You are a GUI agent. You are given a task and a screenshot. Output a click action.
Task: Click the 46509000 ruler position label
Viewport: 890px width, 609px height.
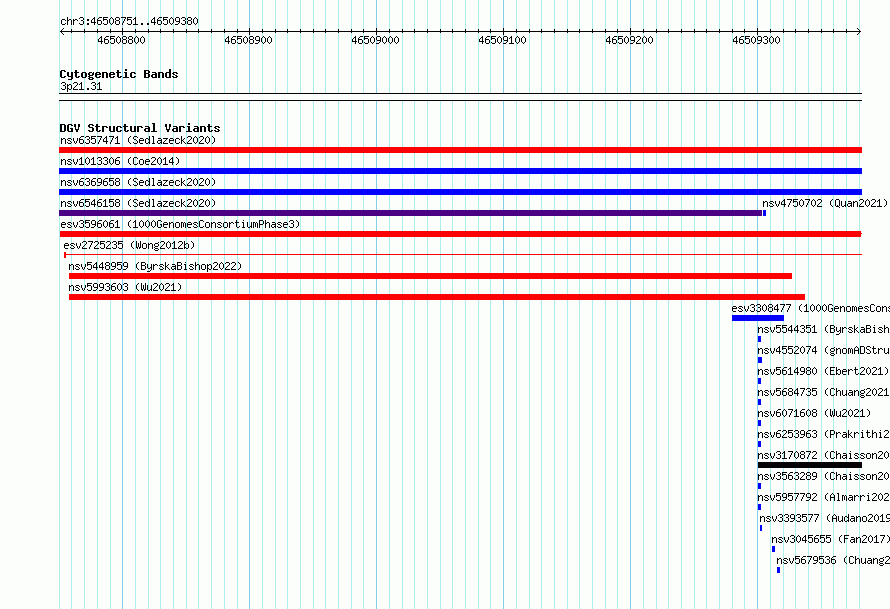(x=375, y=40)
